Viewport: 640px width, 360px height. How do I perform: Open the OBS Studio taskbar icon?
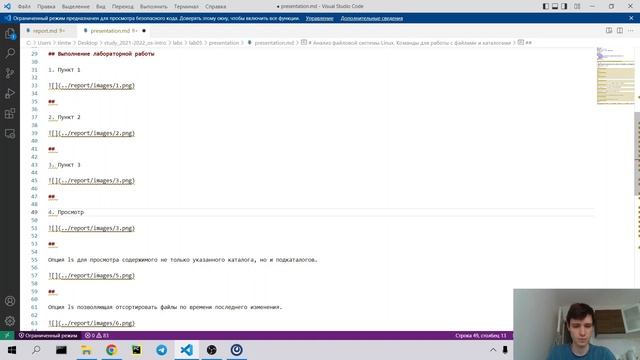[x=211, y=350]
